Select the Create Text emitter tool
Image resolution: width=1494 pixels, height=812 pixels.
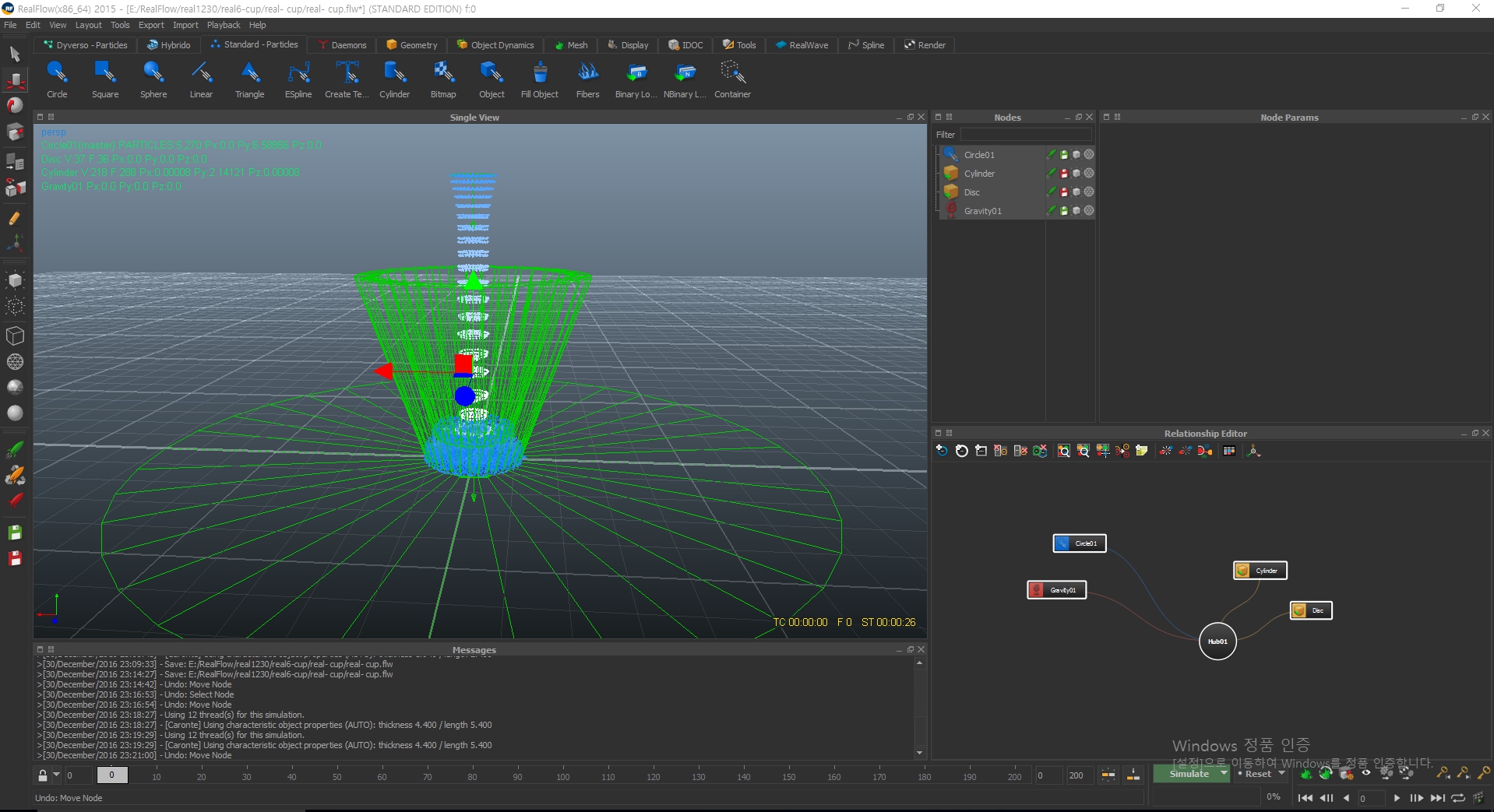(347, 80)
